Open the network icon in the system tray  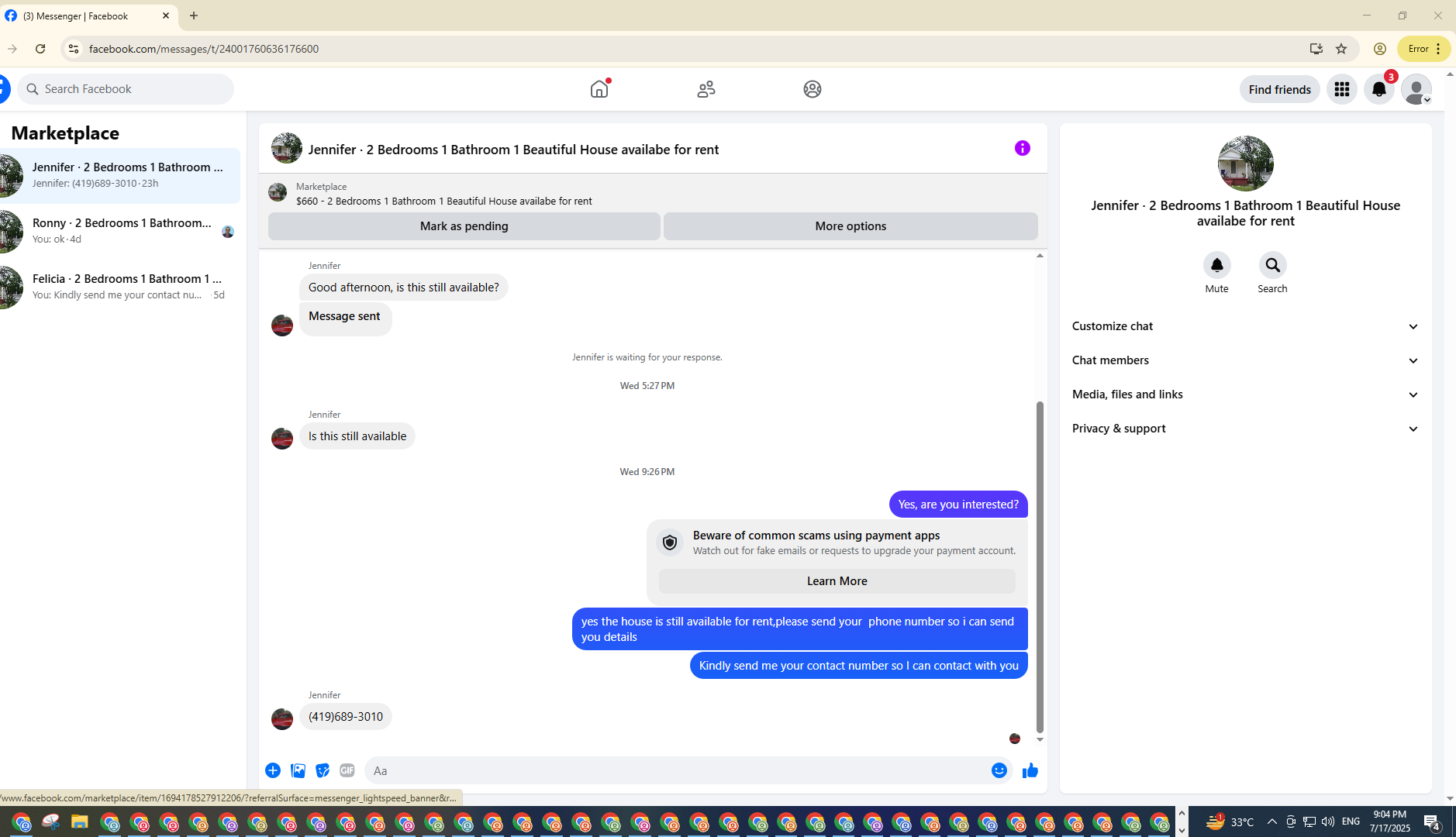click(1309, 821)
